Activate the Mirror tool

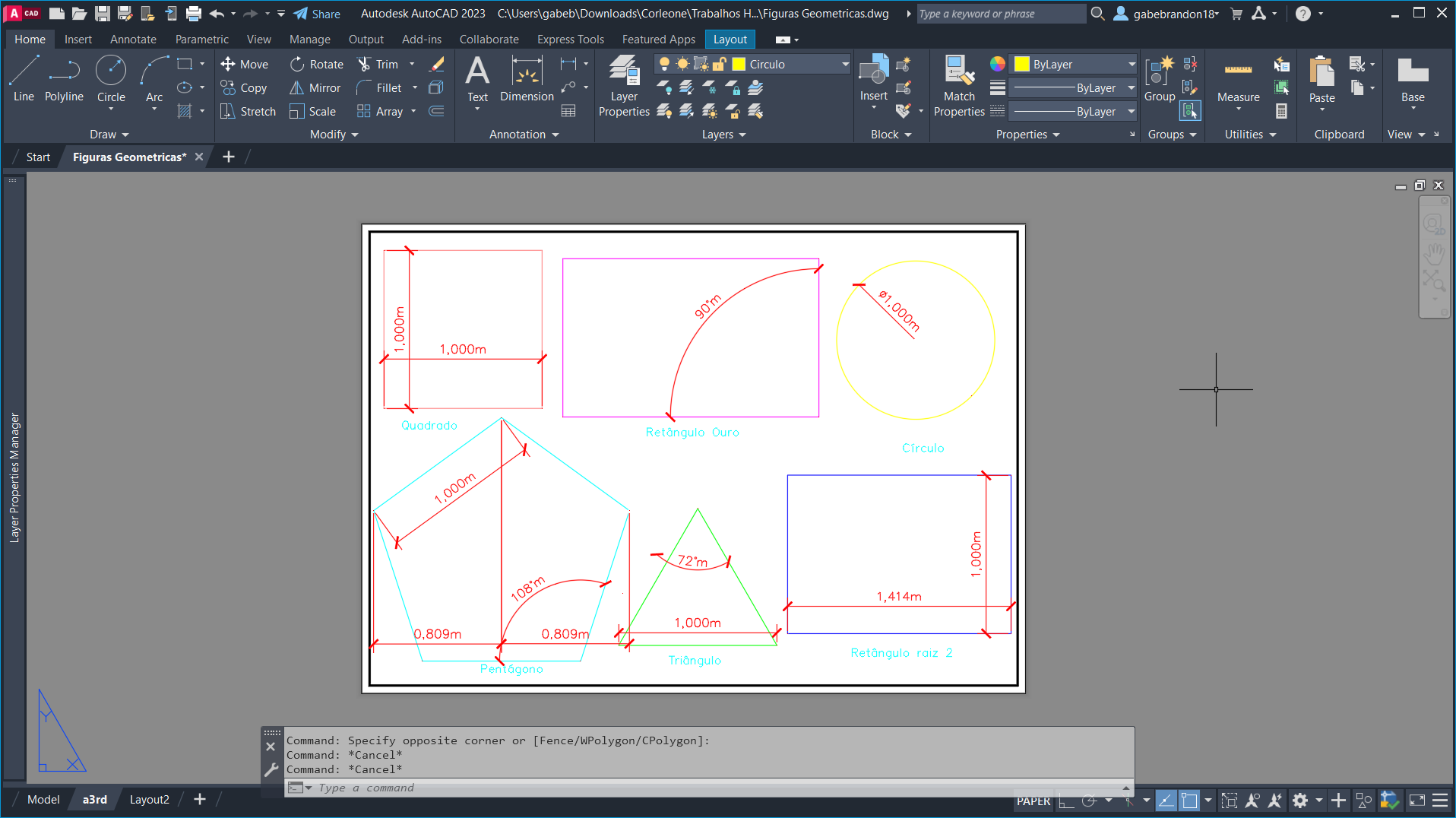point(315,87)
